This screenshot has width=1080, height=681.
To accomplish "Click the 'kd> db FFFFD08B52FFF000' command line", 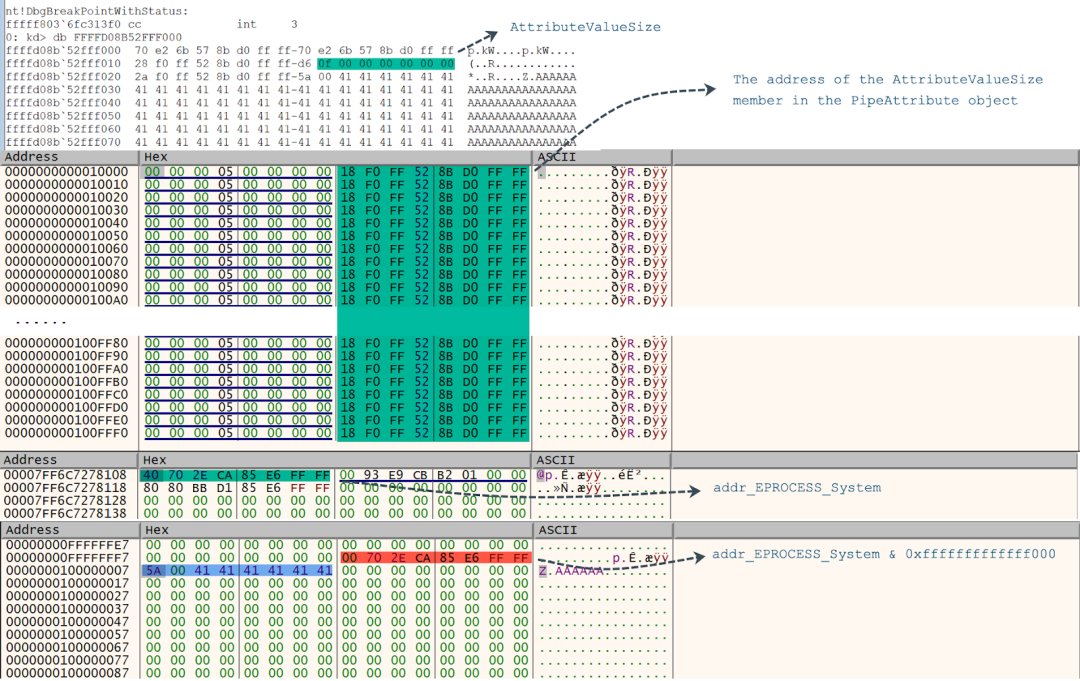I will [90, 37].
